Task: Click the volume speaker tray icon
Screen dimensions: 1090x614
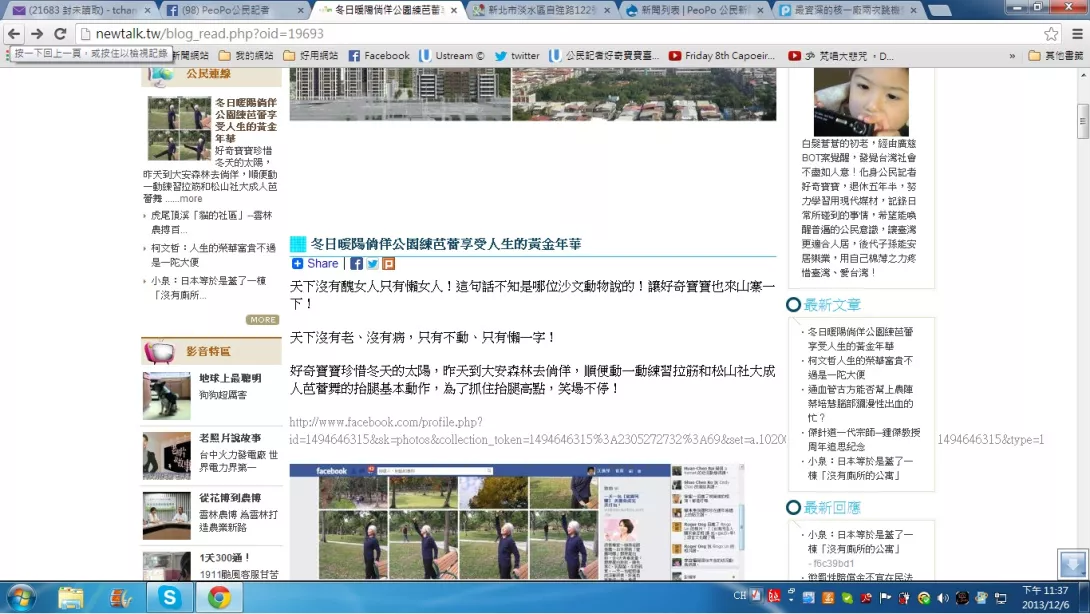Action: tap(943, 597)
